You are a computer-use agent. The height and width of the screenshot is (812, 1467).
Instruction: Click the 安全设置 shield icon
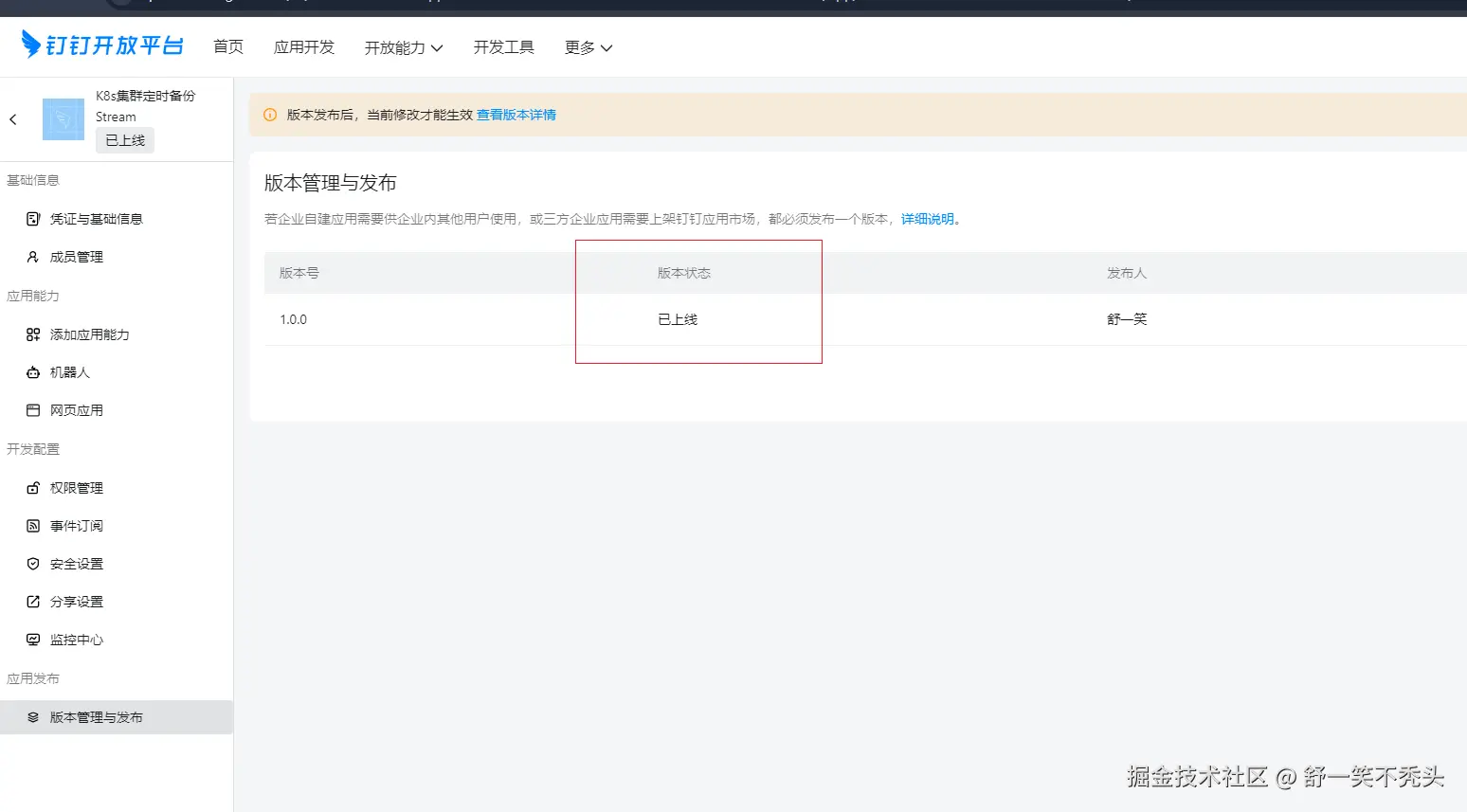(33, 564)
